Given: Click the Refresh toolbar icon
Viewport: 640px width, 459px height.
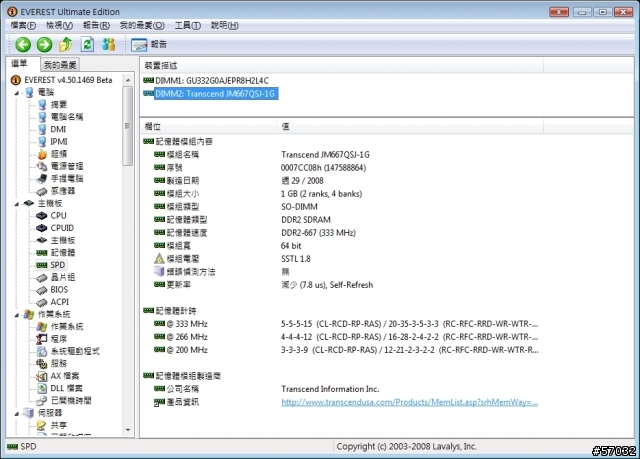Looking at the screenshot, I should coord(87,44).
